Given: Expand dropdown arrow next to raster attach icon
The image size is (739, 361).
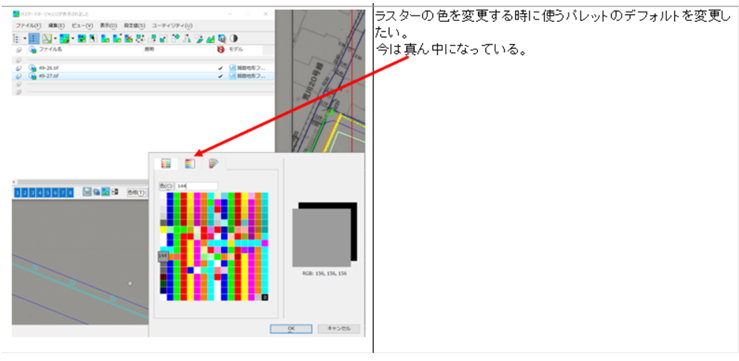Looking at the screenshot, I should click(73, 38).
